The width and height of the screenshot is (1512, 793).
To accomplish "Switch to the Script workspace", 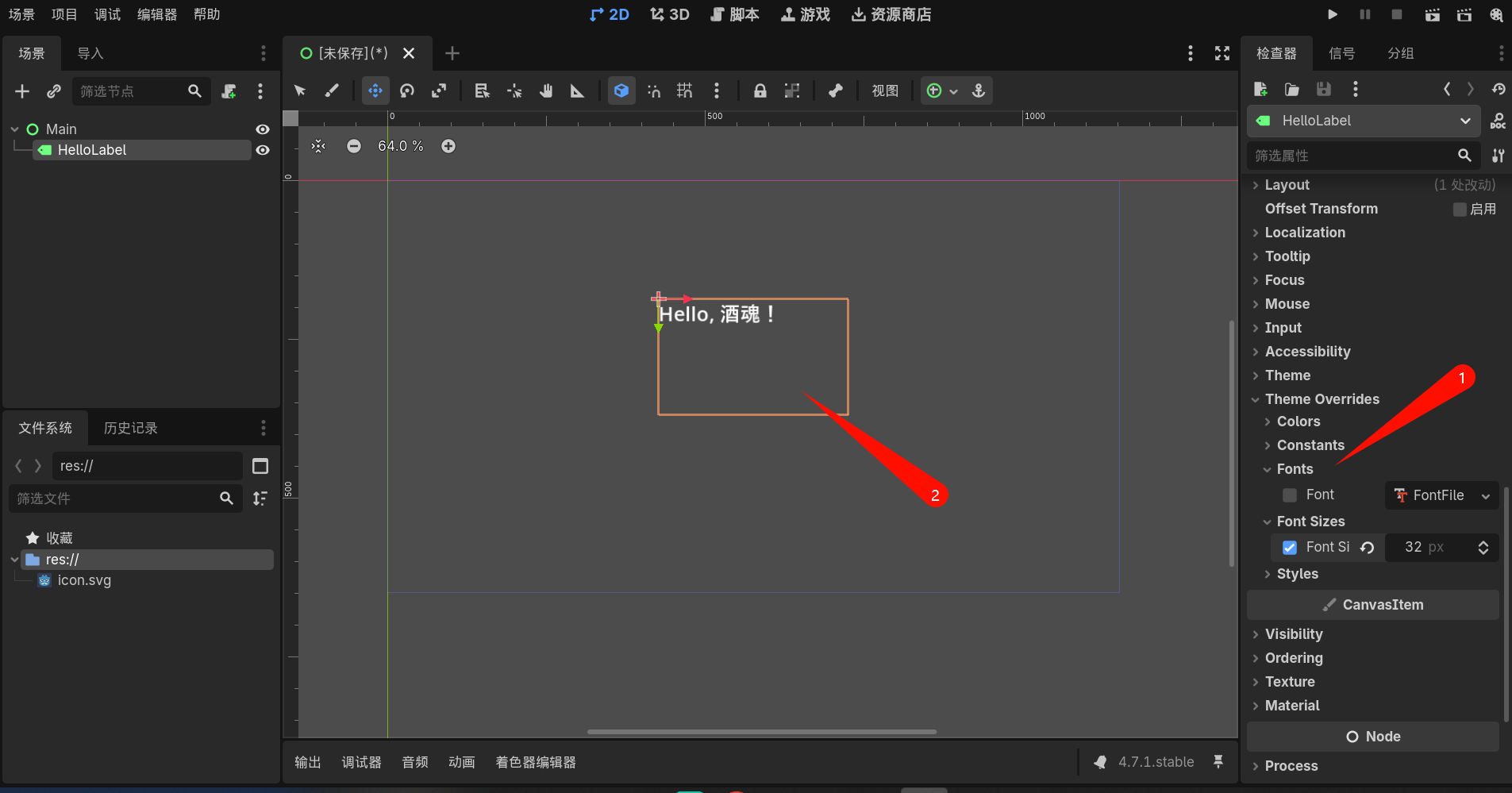I will coord(735,14).
